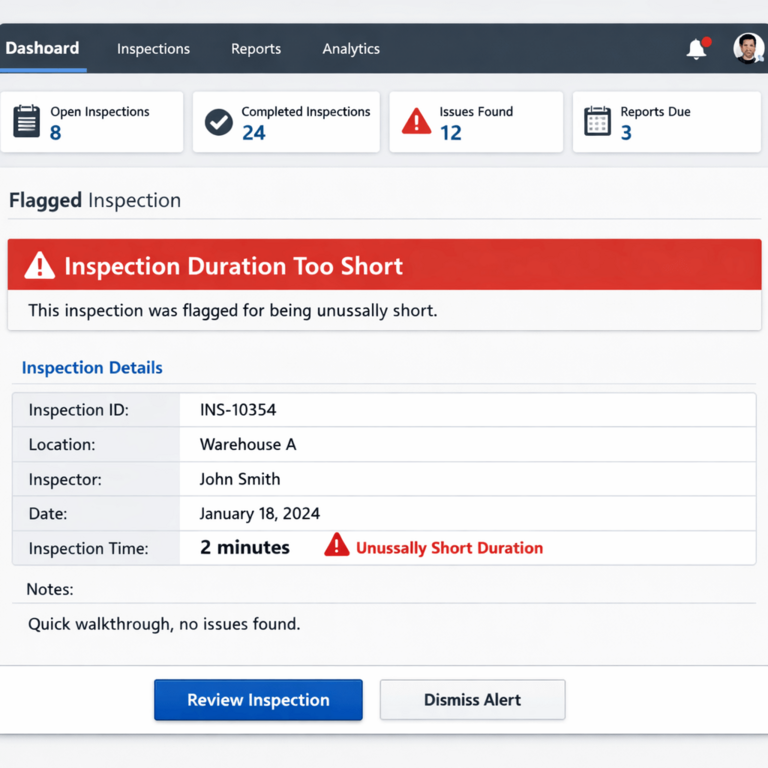The image size is (768, 768).
Task: Click the Flagged Inspection heading
Action: pos(95,200)
